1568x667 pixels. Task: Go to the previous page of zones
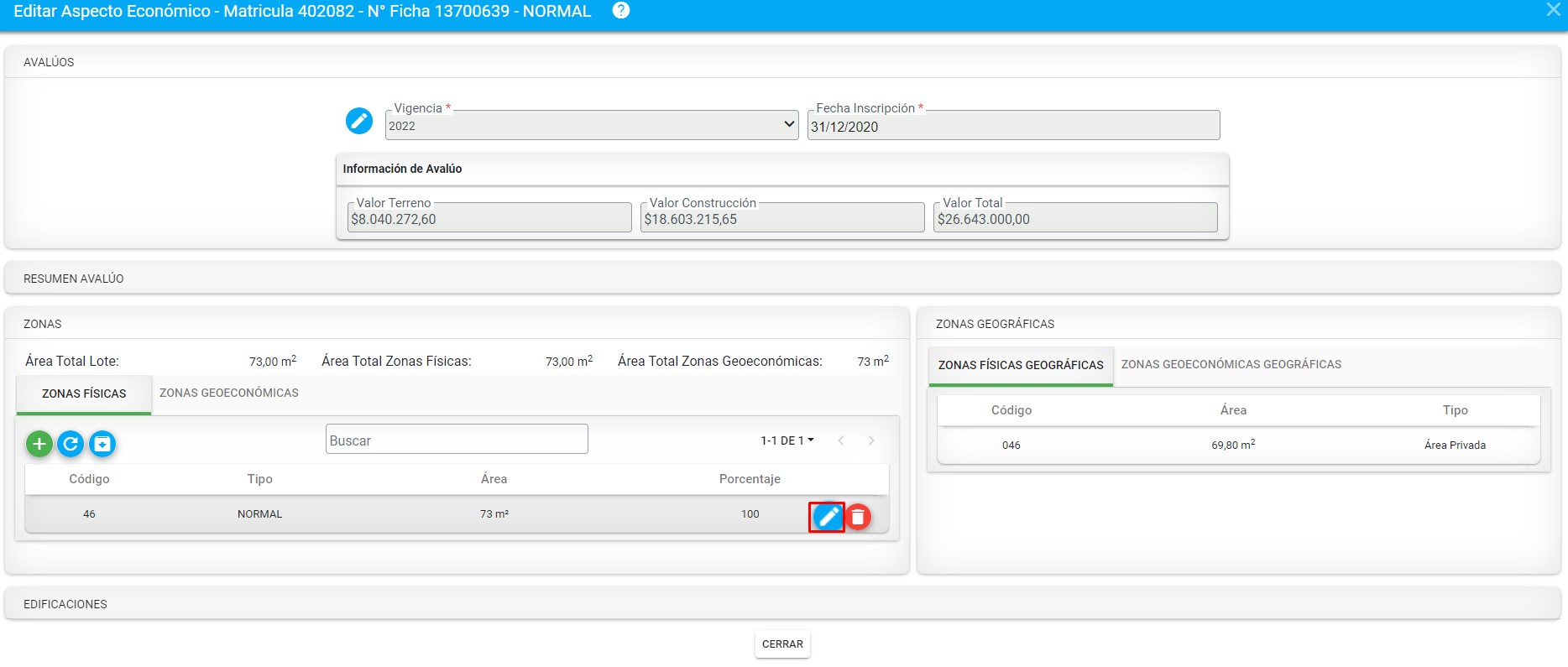tap(841, 440)
